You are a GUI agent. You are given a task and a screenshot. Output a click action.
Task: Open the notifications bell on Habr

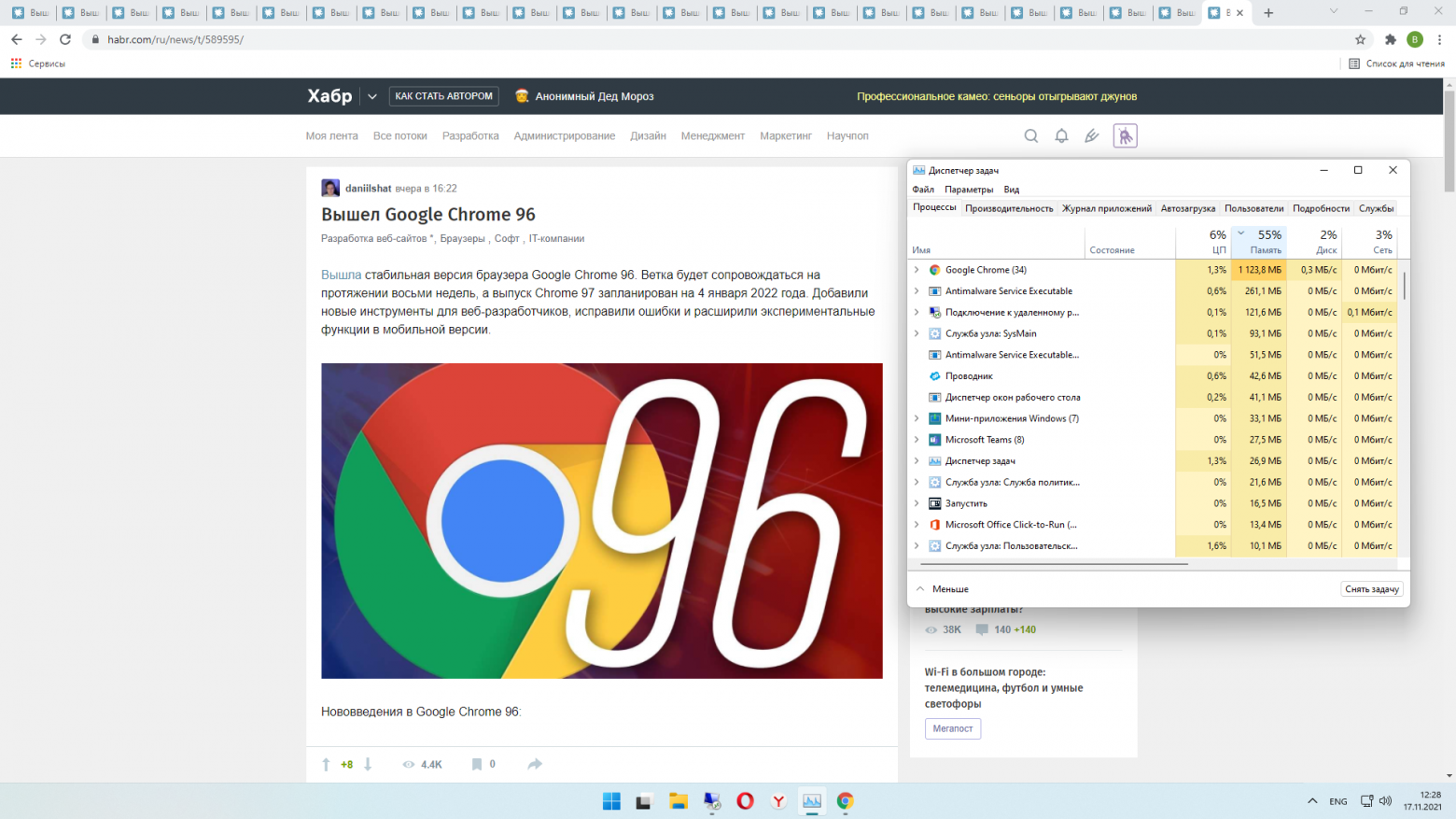pyautogui.click(x=1061, y=136)
